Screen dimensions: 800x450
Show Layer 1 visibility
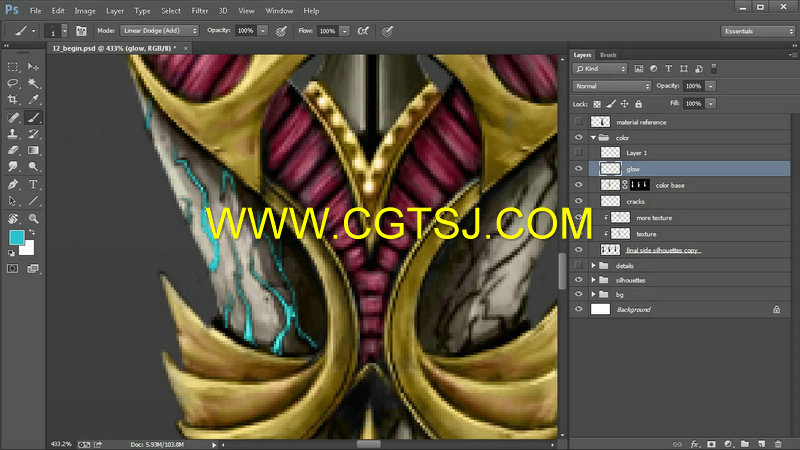click(579, 152)
